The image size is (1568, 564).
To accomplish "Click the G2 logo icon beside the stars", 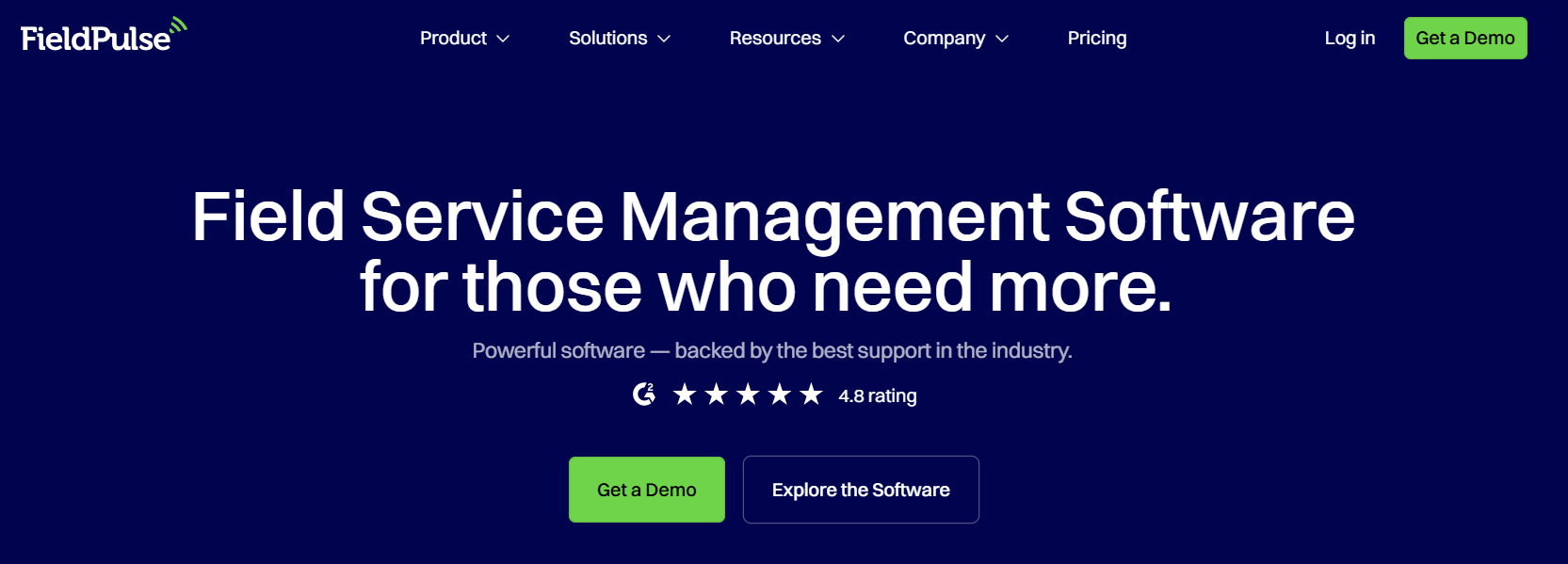I will (644, 395).
